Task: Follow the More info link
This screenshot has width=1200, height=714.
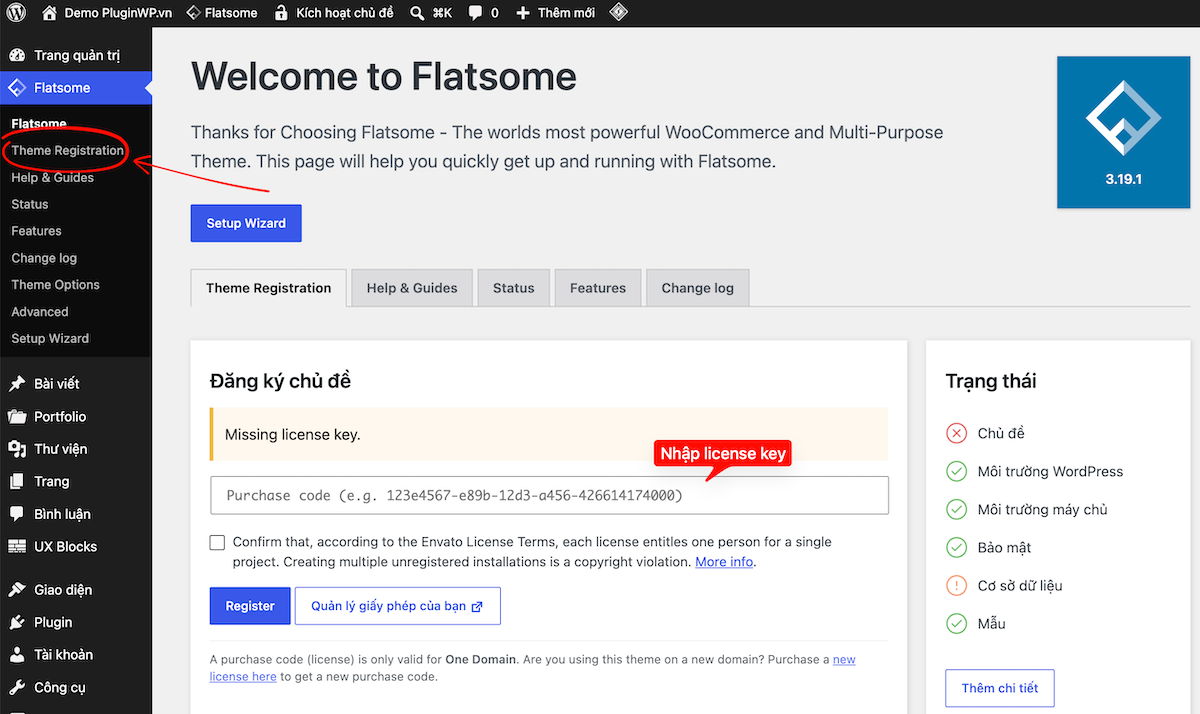Action: point(724,562)
